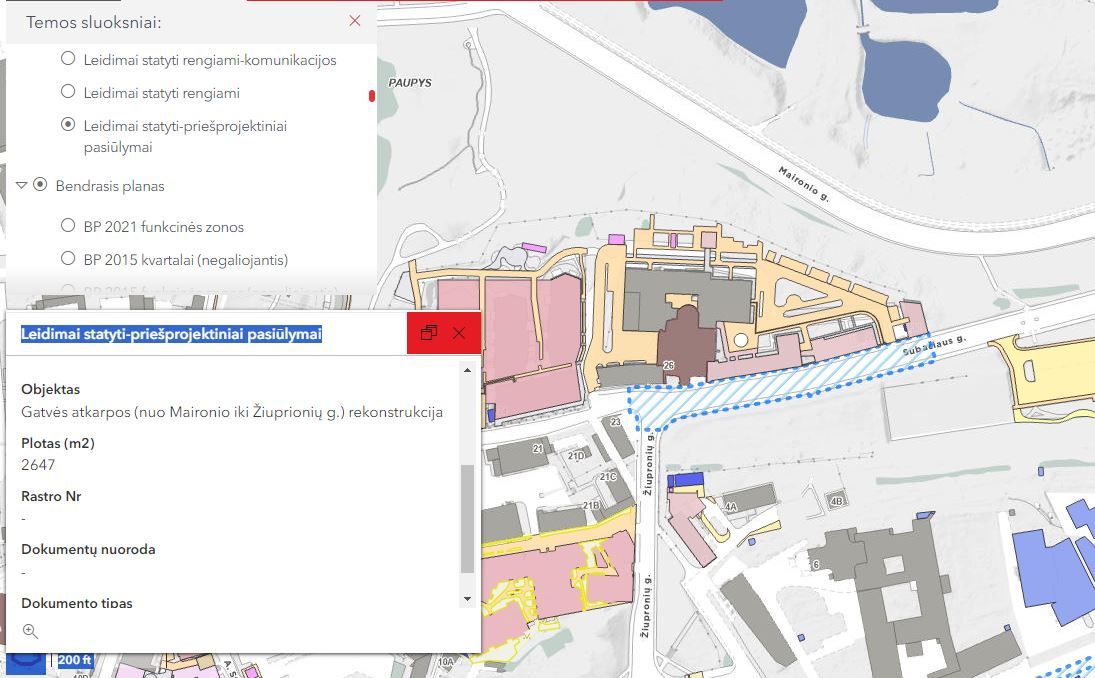Screen dimensions: 1095x678
Task: Collapse the Bendrasis planas group triangle
Action: [x=21, y=186]
